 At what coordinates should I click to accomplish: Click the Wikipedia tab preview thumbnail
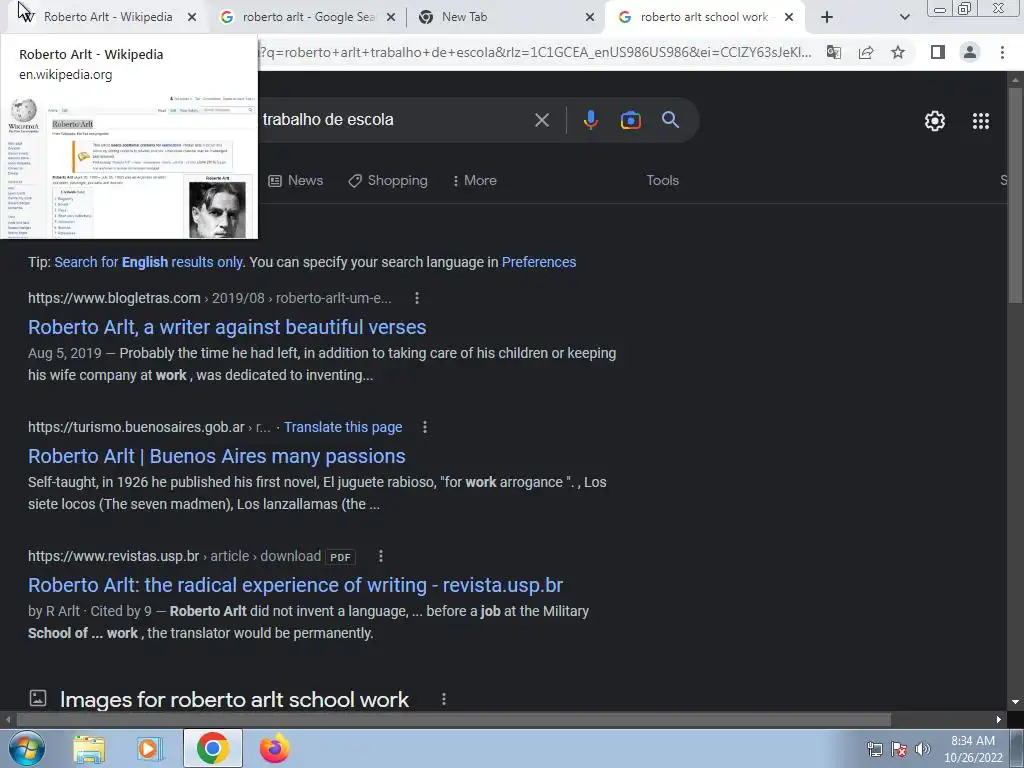[x=129, y=166]
